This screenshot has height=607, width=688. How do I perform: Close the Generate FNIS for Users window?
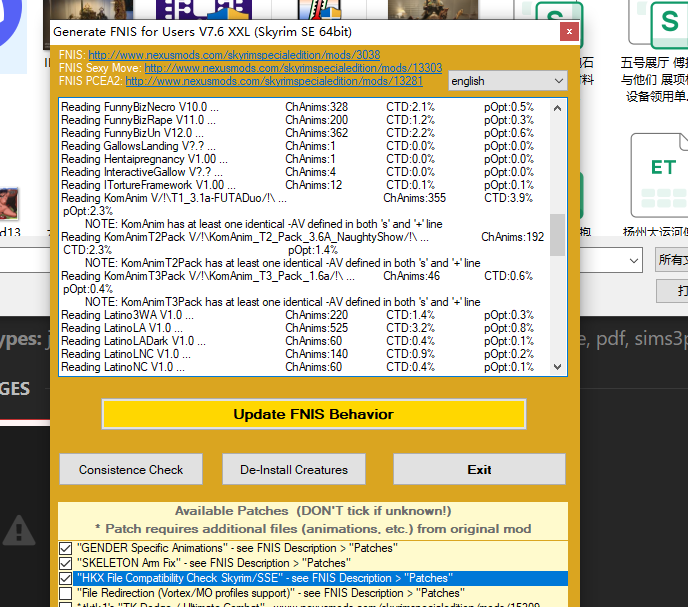pos(568,32)
